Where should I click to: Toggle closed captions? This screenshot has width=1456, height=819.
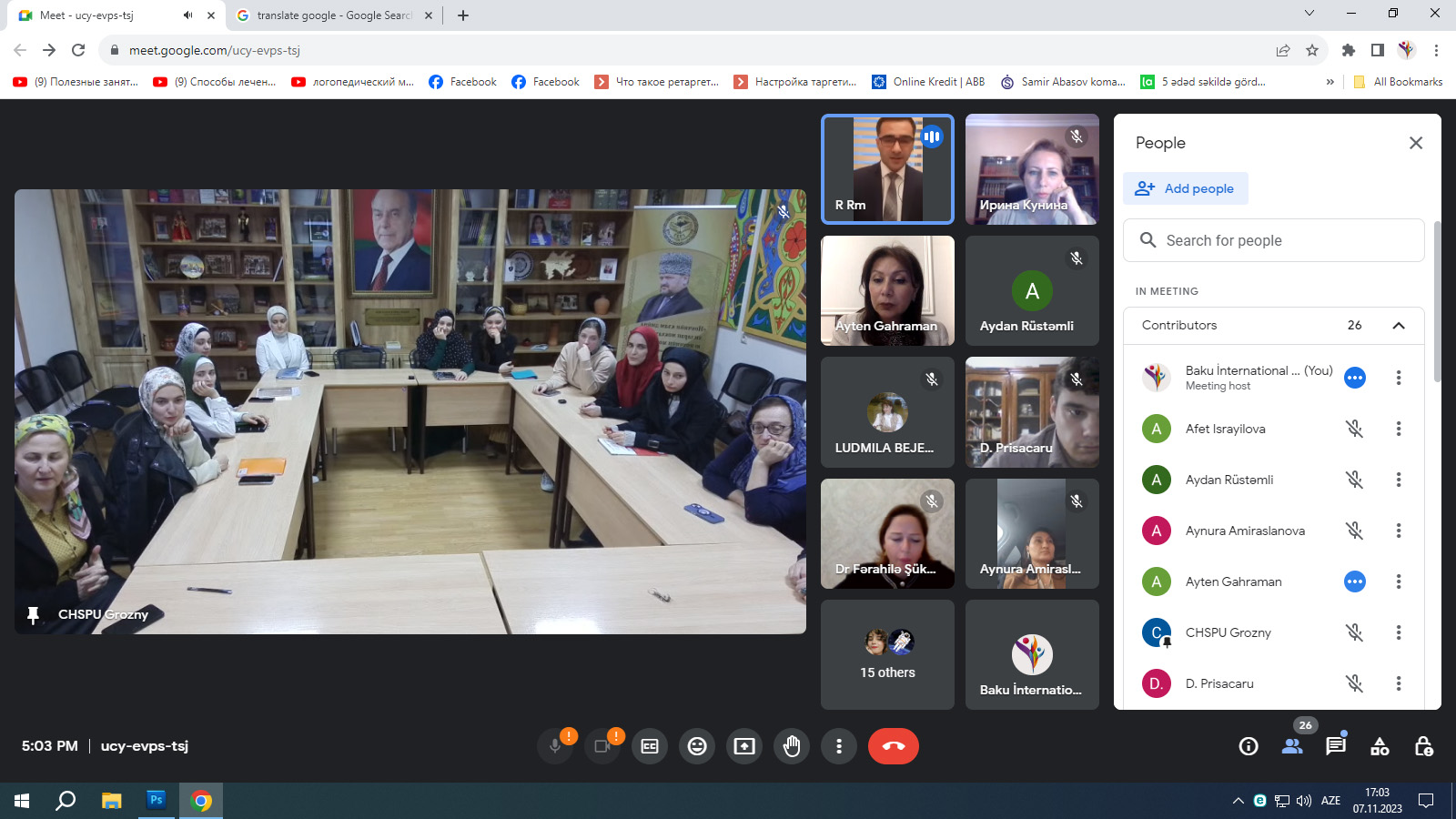[x=650, y=746]
